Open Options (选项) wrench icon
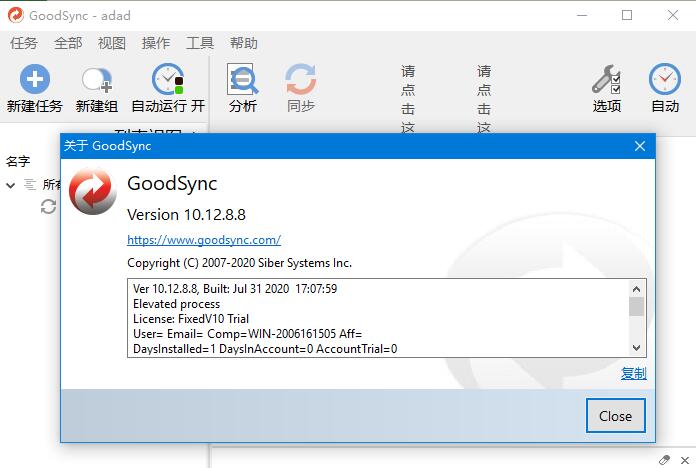The height and width of the screenshot is (468, 696). point(606,79)
